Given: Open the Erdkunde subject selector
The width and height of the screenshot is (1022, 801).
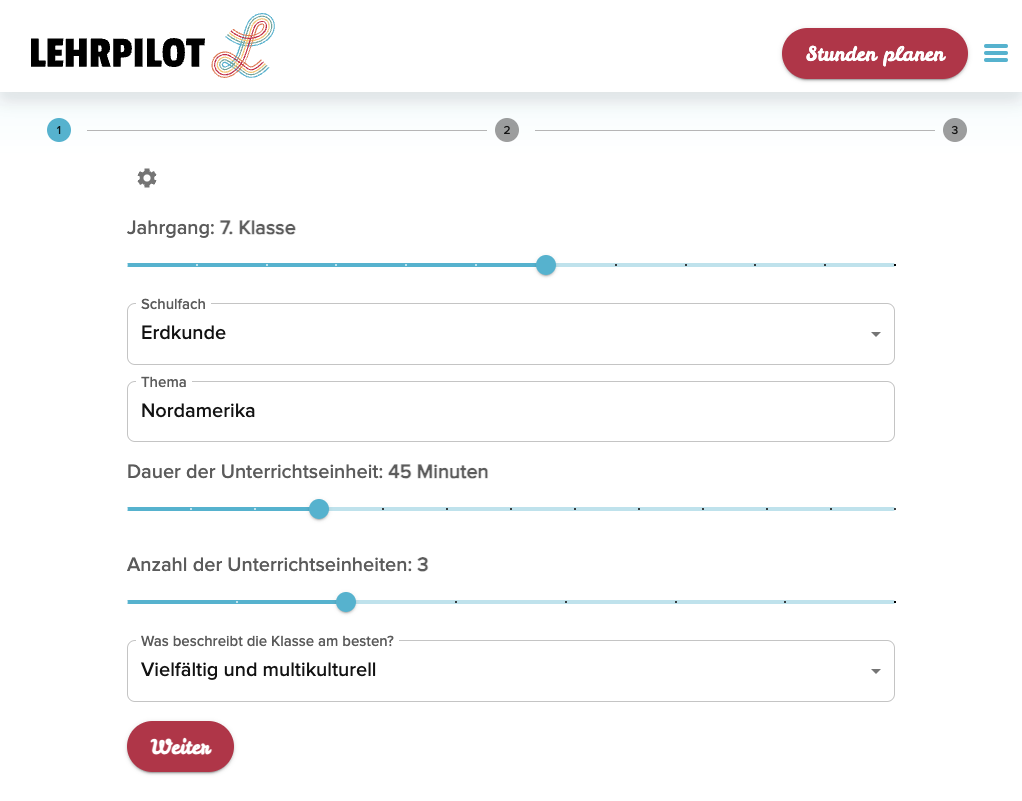Looking at the screenshot, I should (510, 334).
